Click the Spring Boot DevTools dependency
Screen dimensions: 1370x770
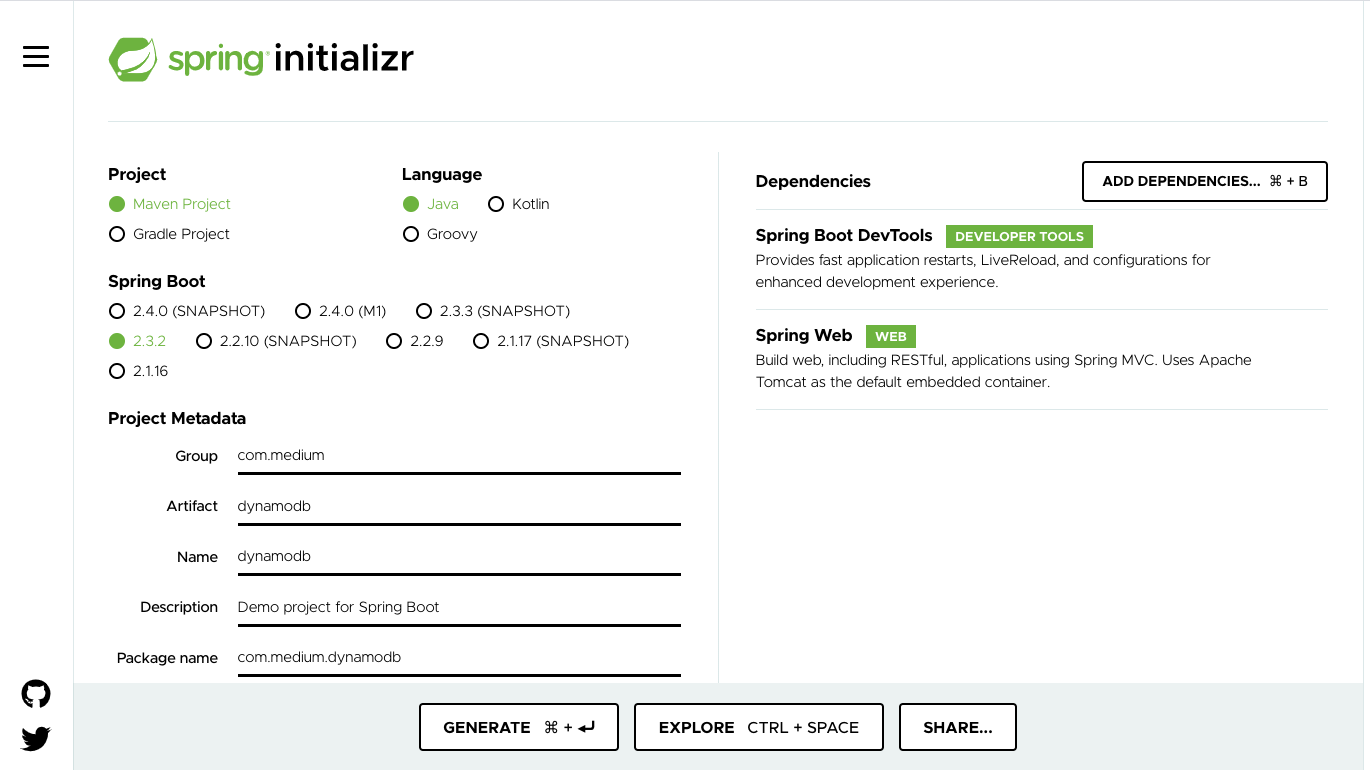pos(1042,259)
